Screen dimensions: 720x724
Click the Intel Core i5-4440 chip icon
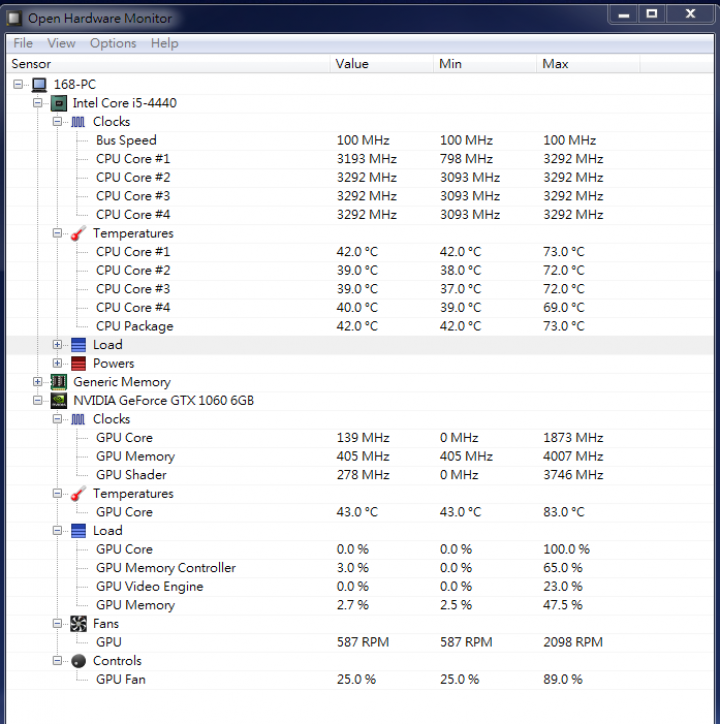click(x=59, y=103)
